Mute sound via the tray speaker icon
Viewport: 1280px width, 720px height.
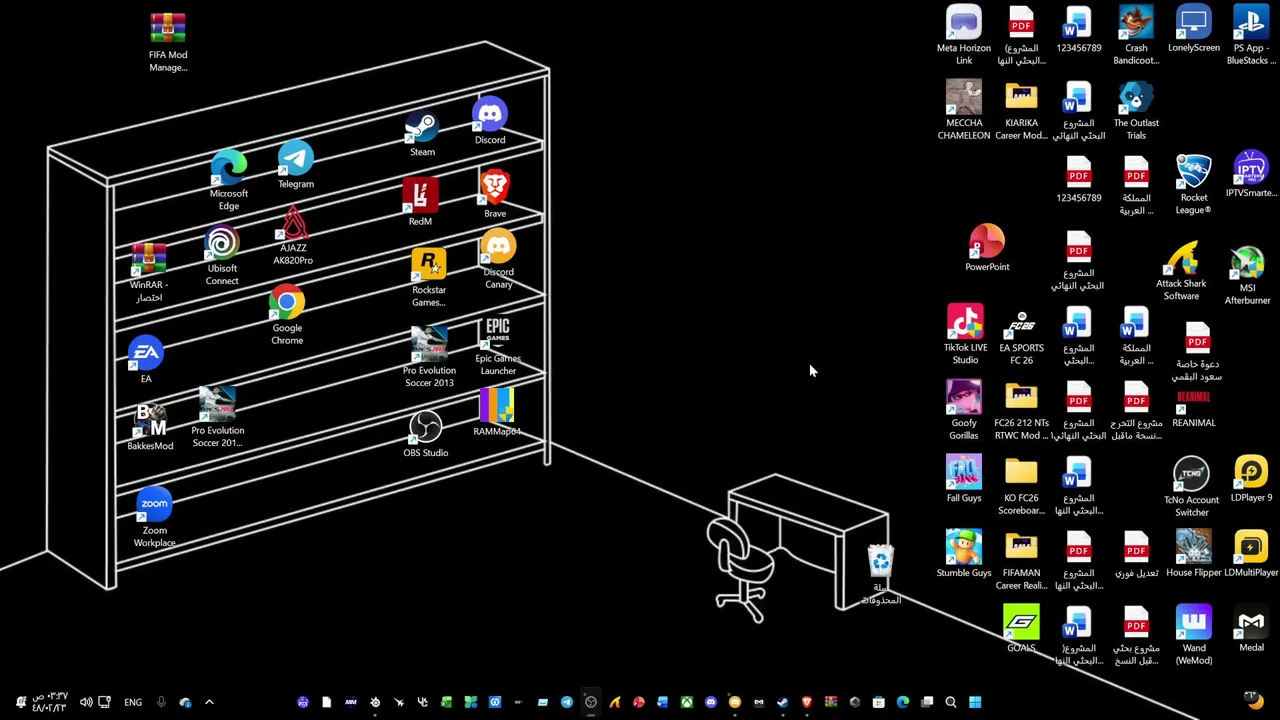86,702
